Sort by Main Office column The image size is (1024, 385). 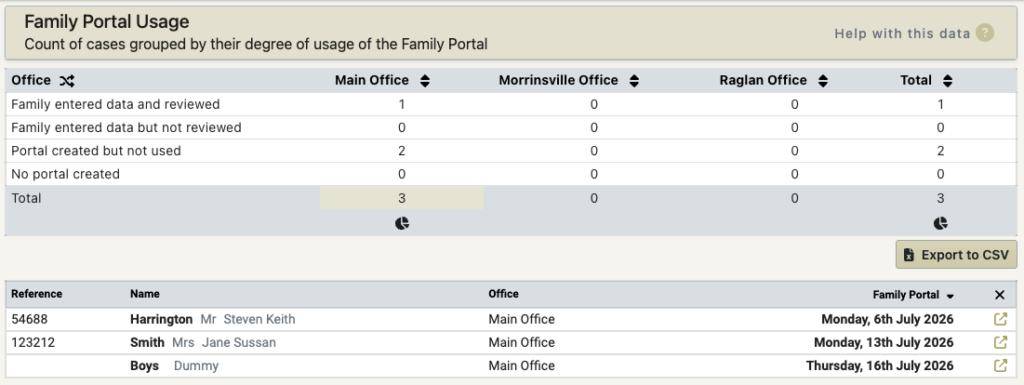click(x=425, y=81)
